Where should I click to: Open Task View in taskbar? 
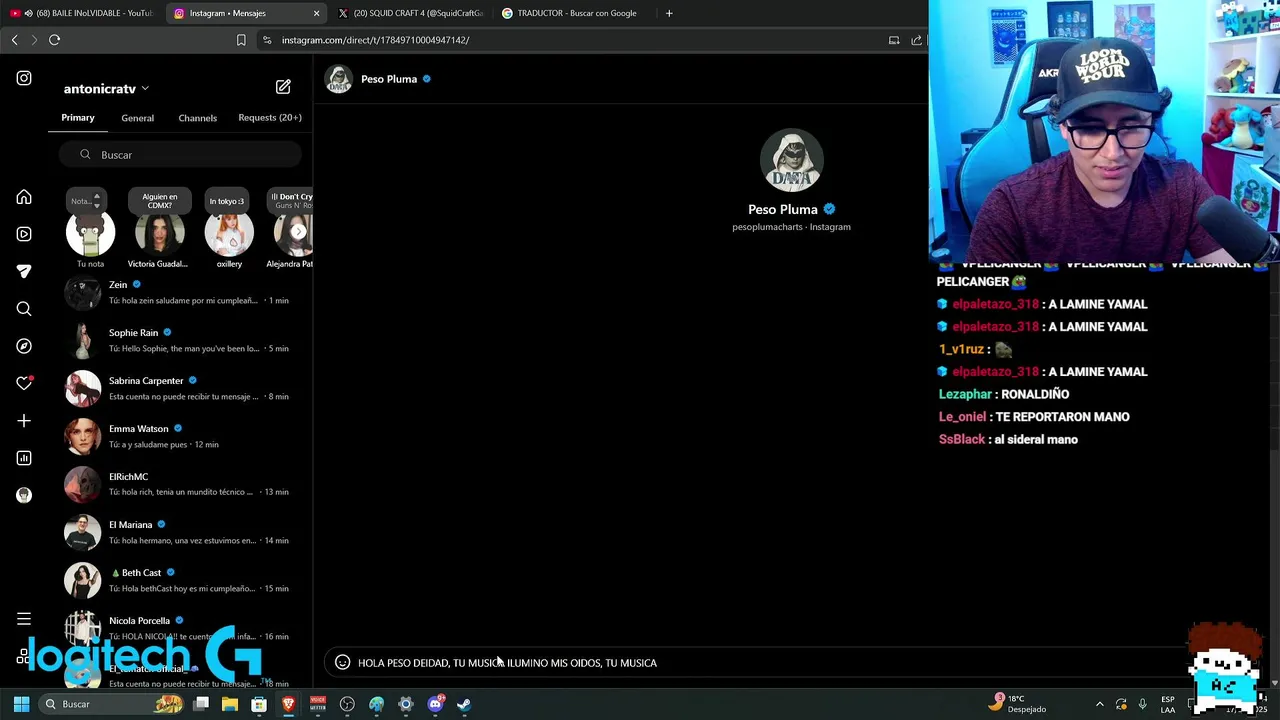click(201, 704)
